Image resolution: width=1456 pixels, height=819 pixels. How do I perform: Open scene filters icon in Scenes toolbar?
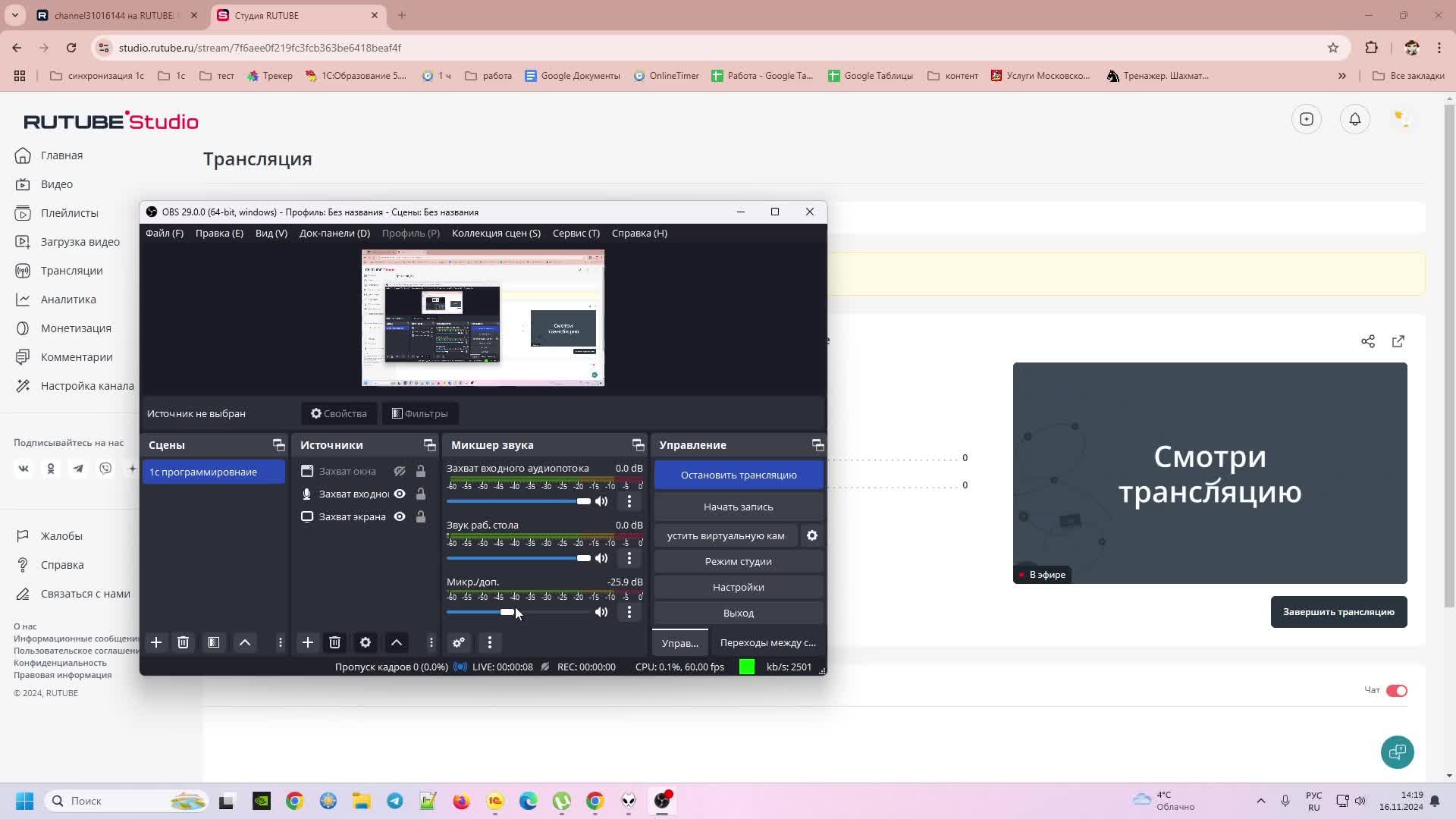pos(214,642)
